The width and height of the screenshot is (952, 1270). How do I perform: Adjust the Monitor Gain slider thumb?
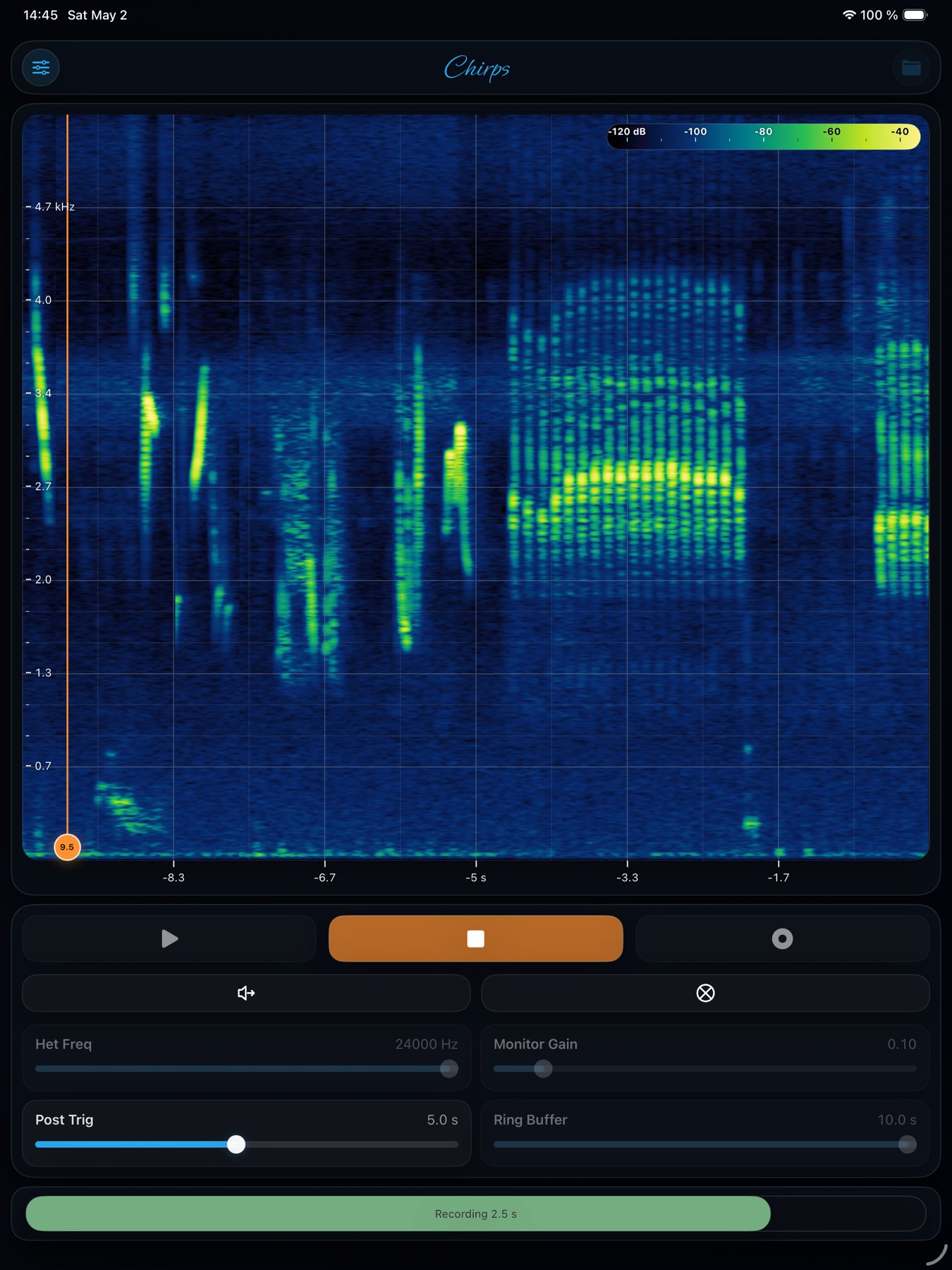pyautogui.click(x=543, y=1069)
